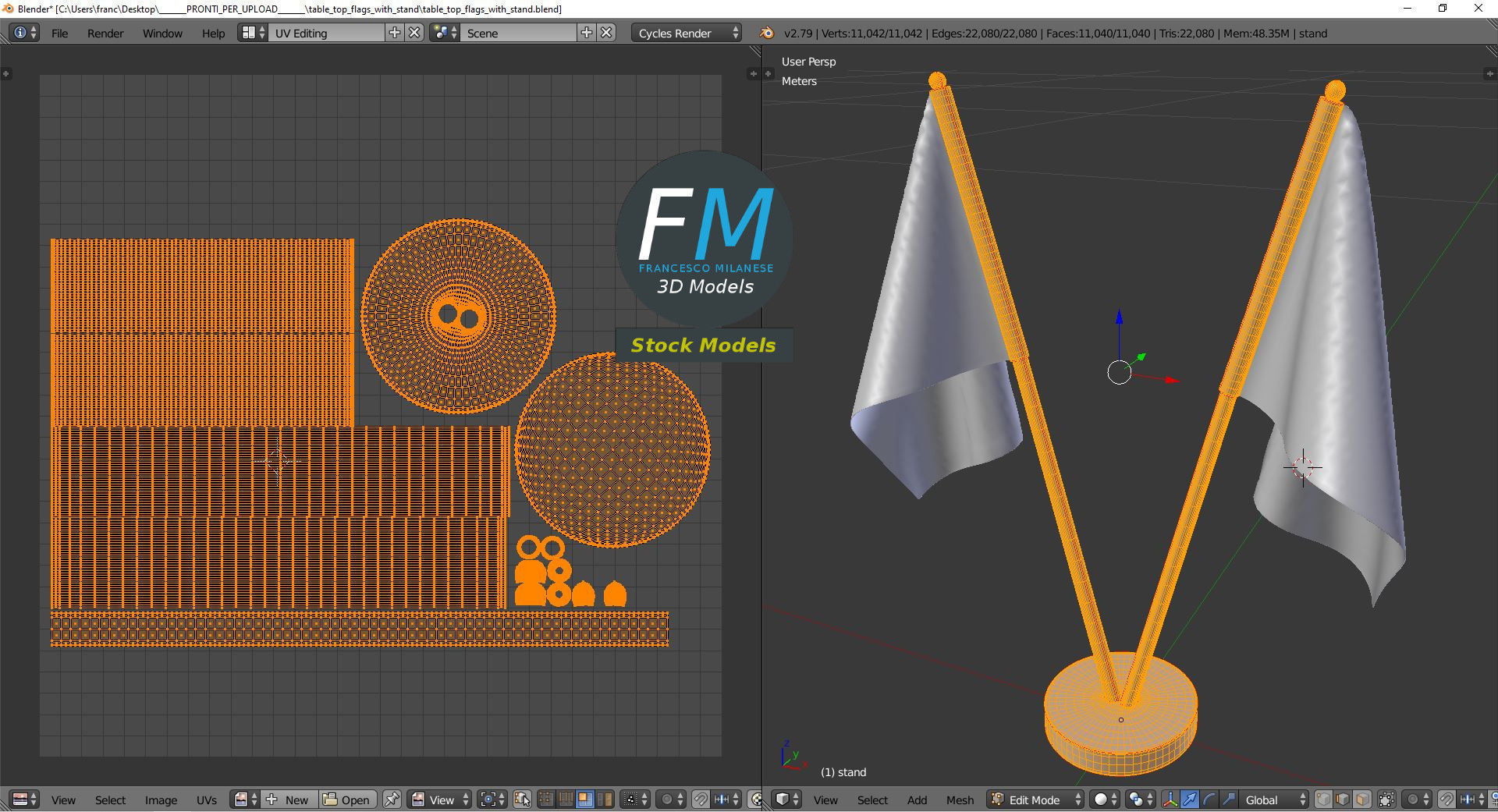
Task: Open the Mesh menu
Action: 960,800
